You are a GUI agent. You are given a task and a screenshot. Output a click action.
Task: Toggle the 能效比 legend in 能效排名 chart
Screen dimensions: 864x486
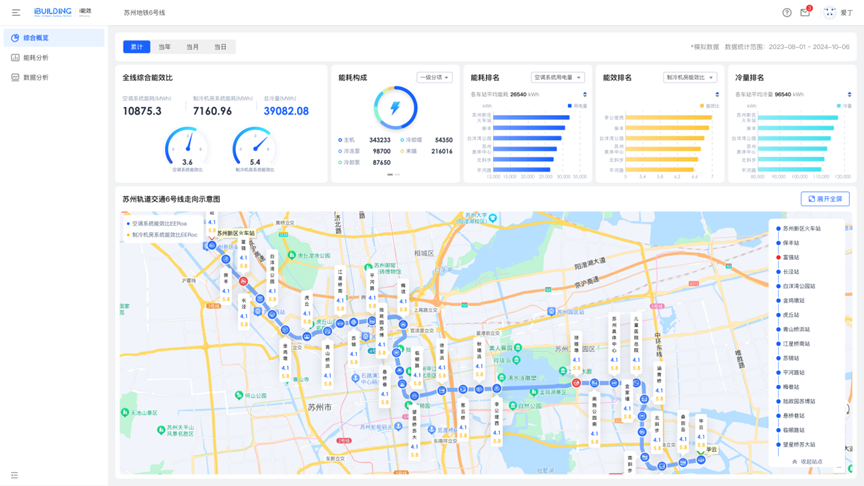pos(712,105)
